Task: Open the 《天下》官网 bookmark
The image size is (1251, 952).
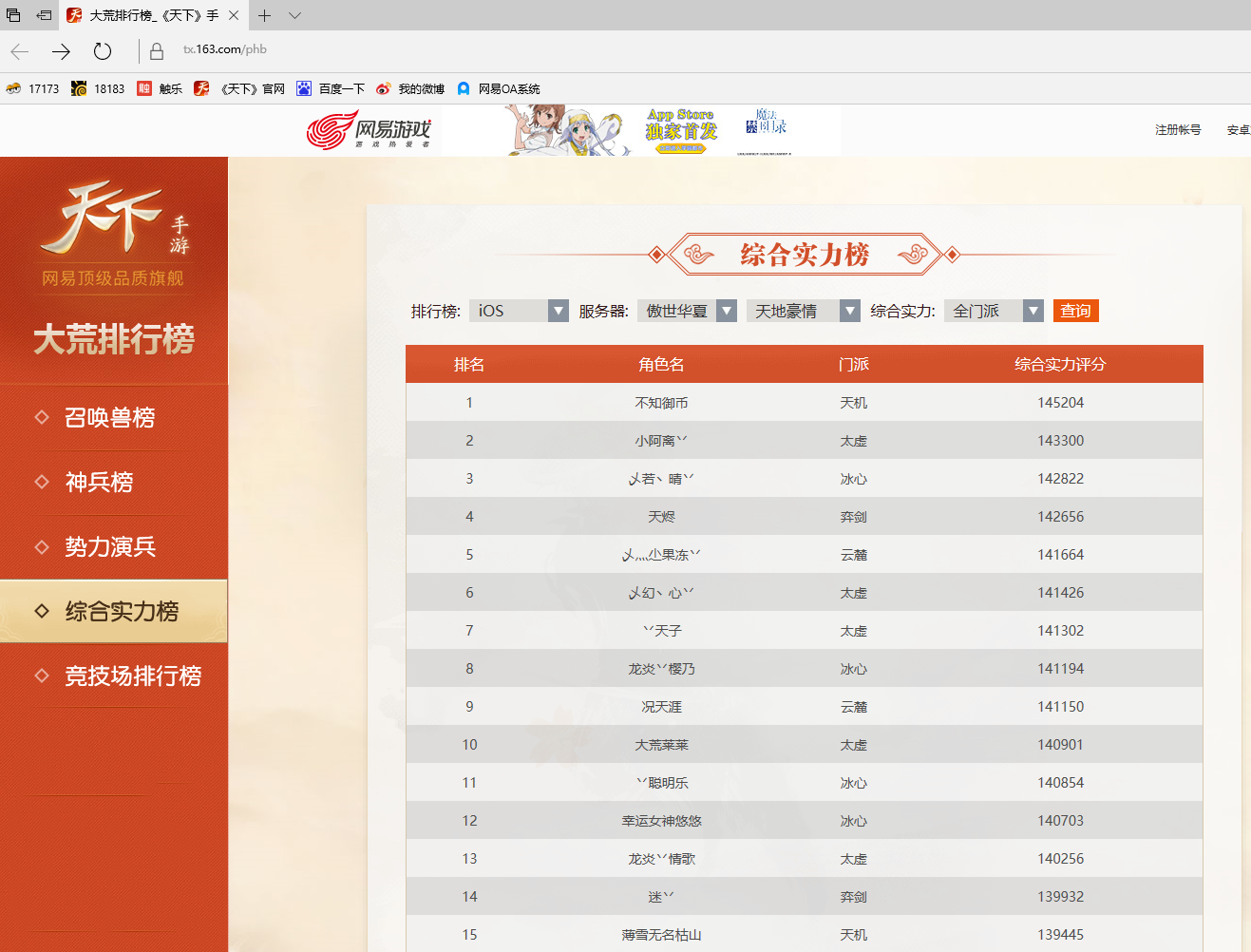Action: [239, 88]
